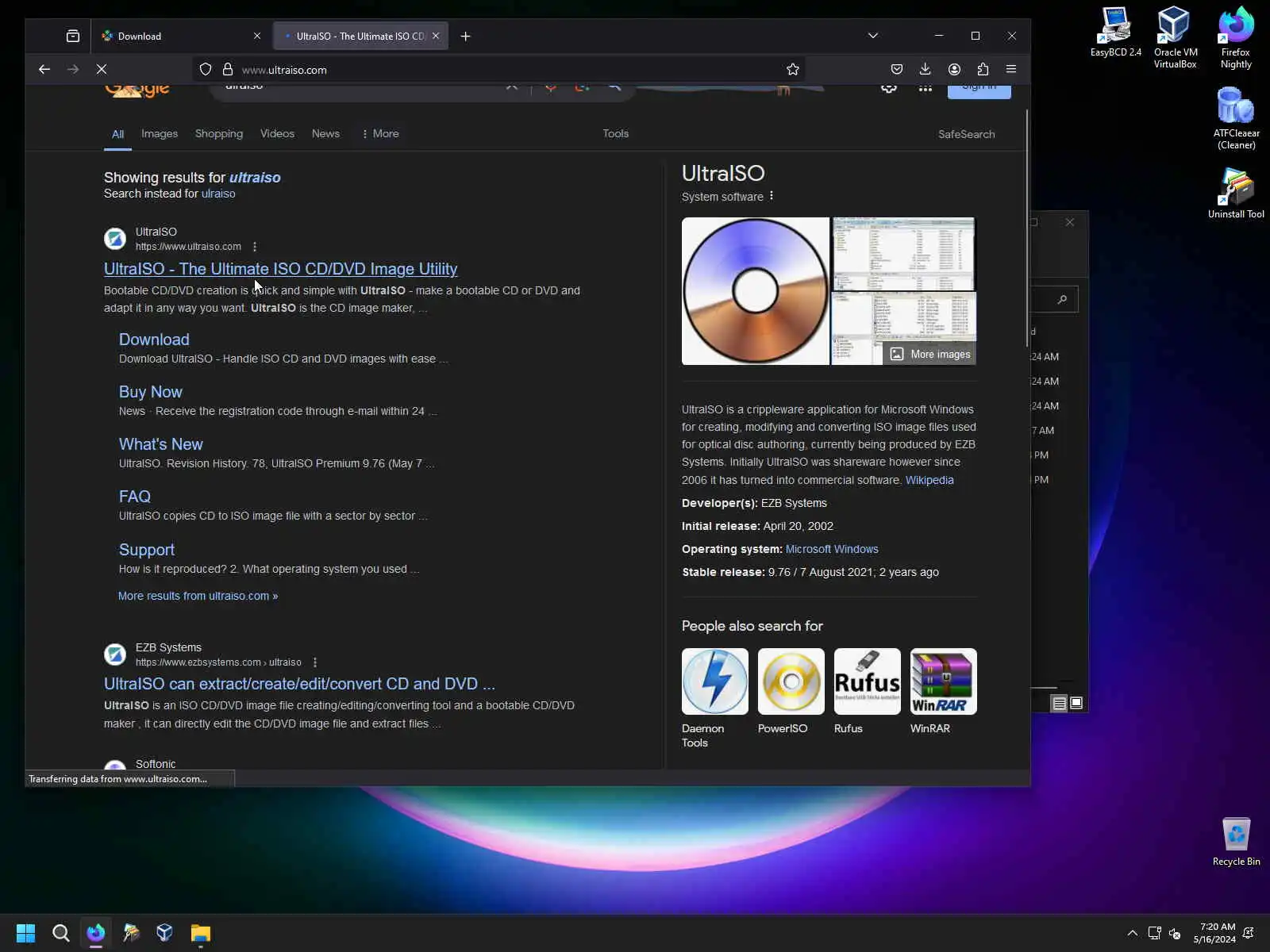1270x952 pixels.
Task: Select Firefox Nightly desktop shortcut
Action: pyautogui.click(x=1236, y=37)
